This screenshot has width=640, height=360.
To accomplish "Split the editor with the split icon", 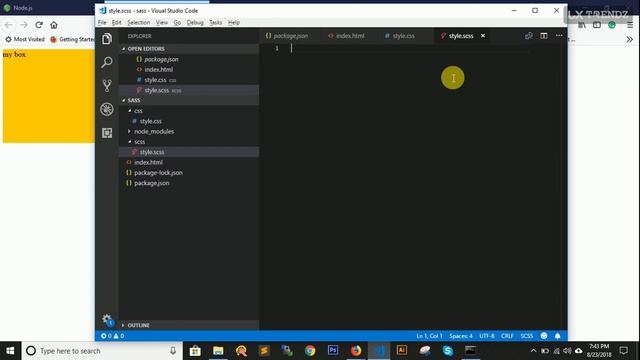I will click(544, 36).
